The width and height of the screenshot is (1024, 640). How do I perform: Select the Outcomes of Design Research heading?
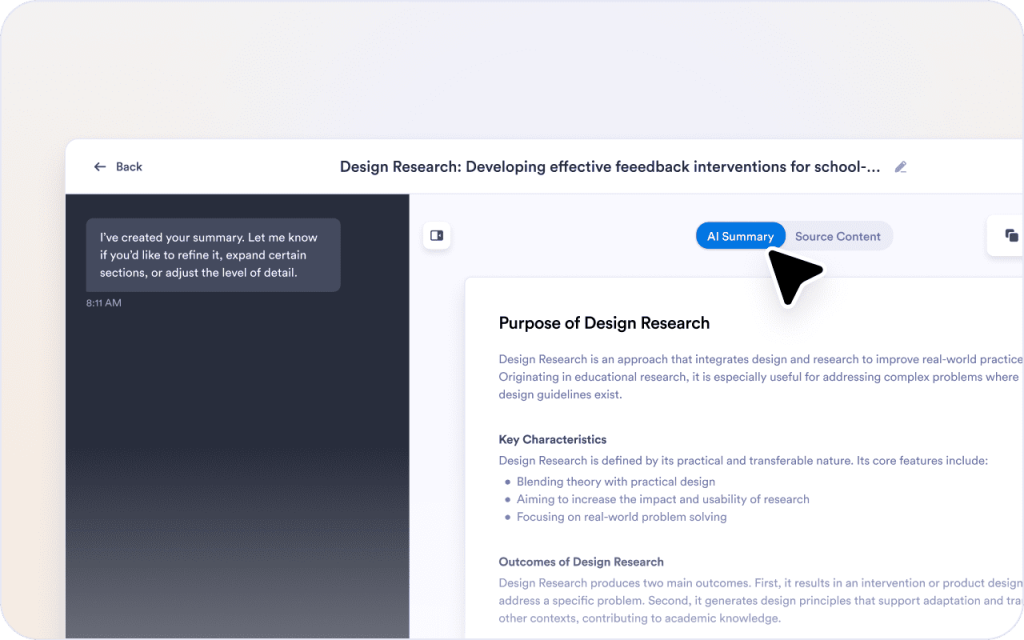coord(581,561)
